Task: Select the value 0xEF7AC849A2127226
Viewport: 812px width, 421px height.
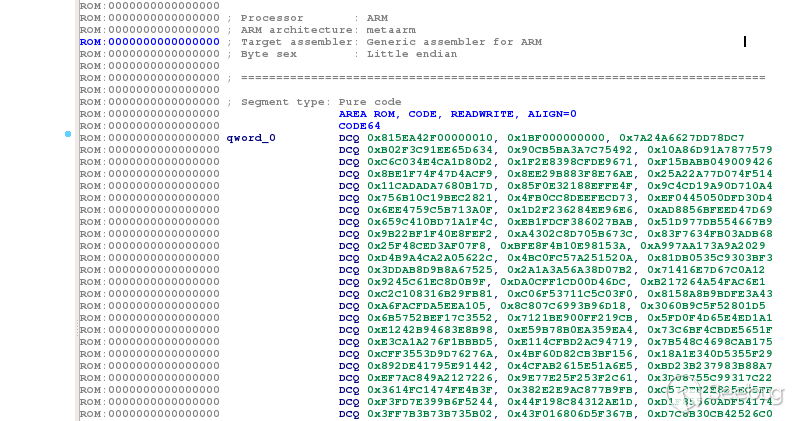Action: (430, 378)
